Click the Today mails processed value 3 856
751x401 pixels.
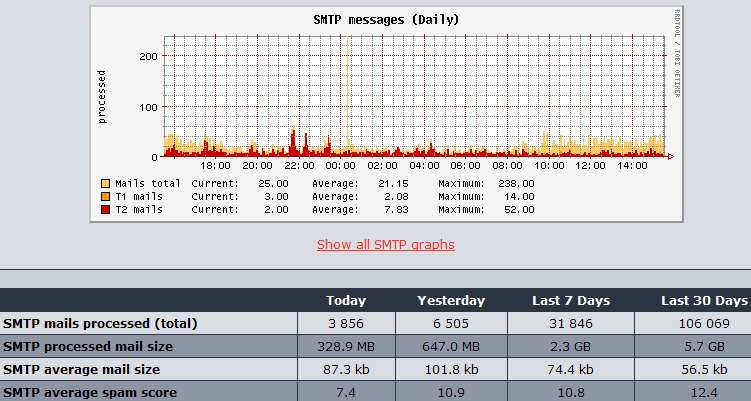(346, 323)
